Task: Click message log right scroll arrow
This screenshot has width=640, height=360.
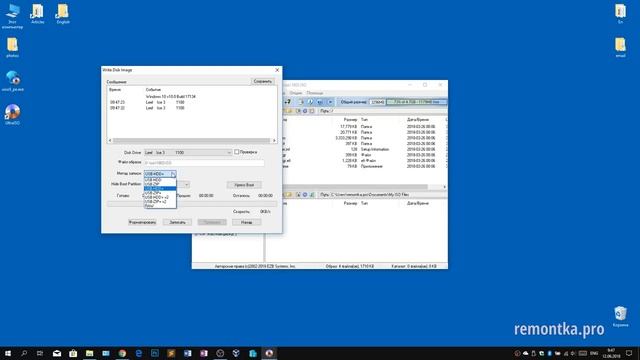Action: coord(274,140)
